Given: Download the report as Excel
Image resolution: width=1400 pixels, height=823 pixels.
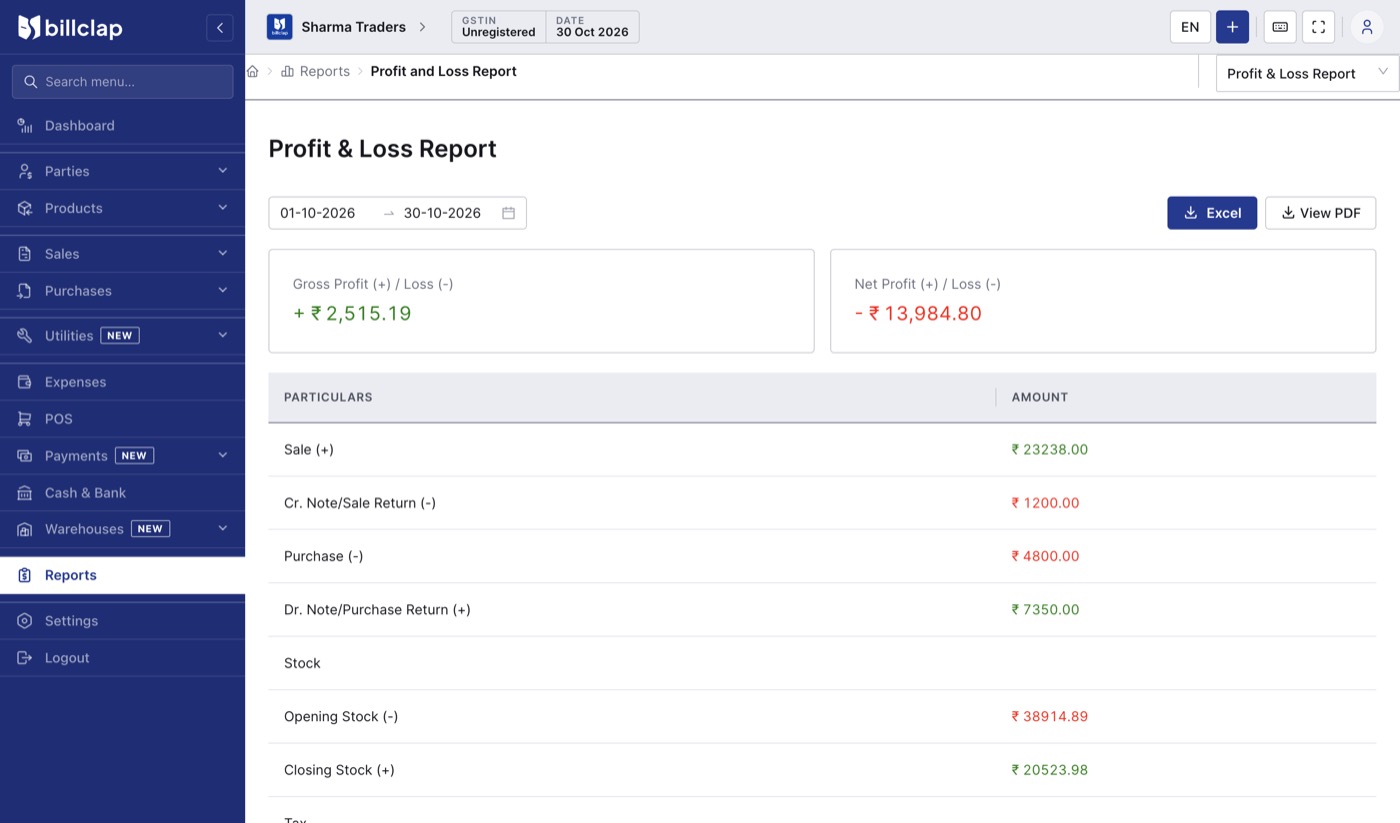Looking at the screenshot, I should click(1212, 213).
